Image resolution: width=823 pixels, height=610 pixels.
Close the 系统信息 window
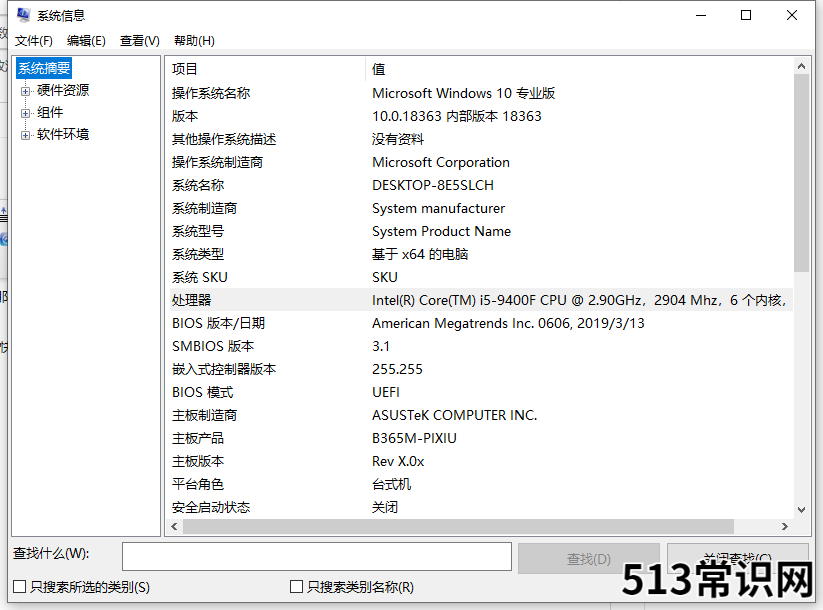[x=792, y=15]
